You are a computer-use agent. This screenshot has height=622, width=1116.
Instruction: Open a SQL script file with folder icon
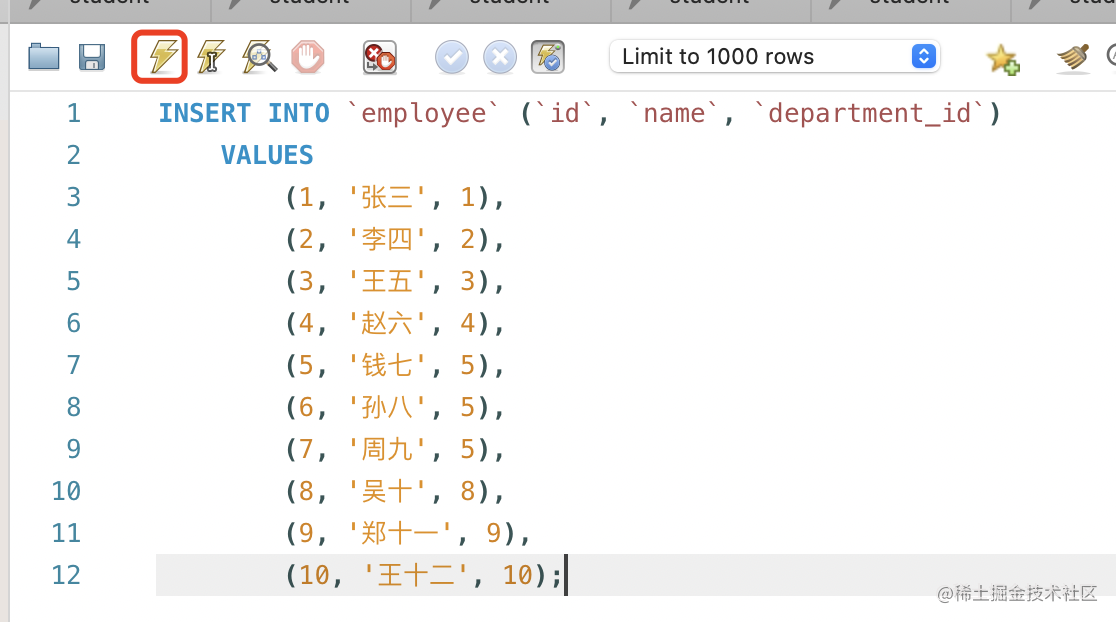pyautogui.click(x=44, y=57)
